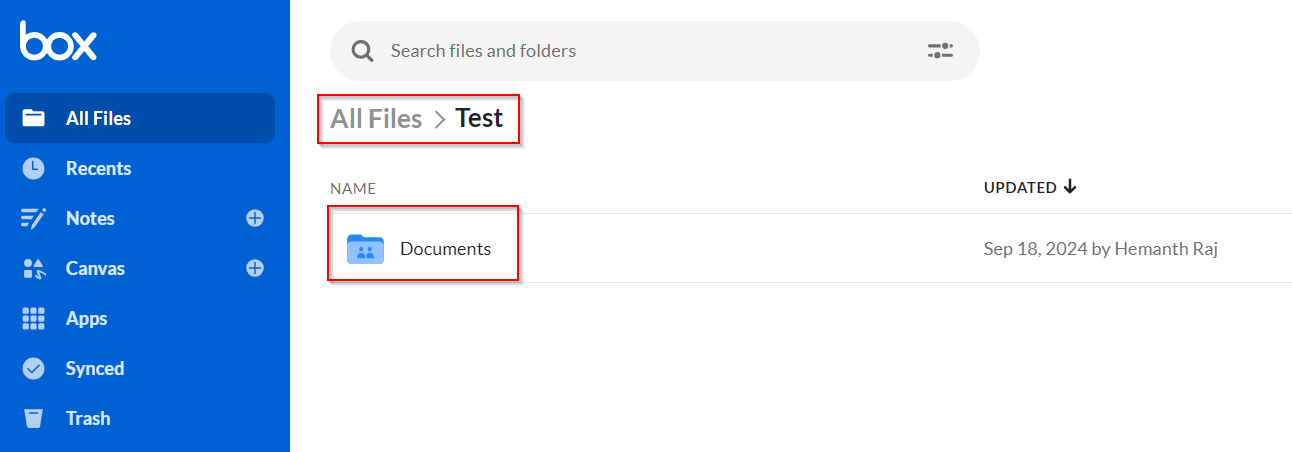The width and height of the screenshot is (1292, 452).
Task: Open the Documents folder row
Action: pos(810,248)
